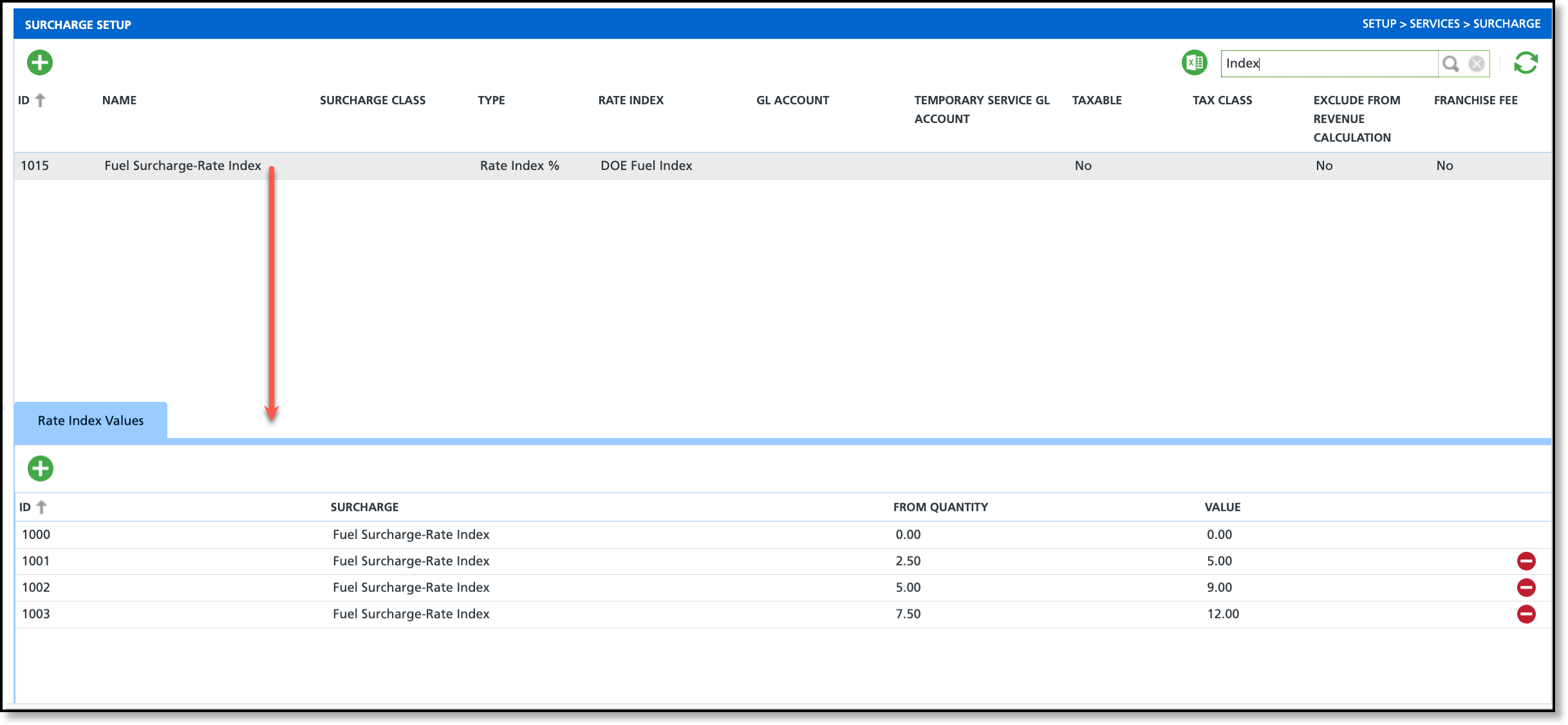Delete rate index value 1003
Screen dimensions: 1568x725
coord(1526,614)
